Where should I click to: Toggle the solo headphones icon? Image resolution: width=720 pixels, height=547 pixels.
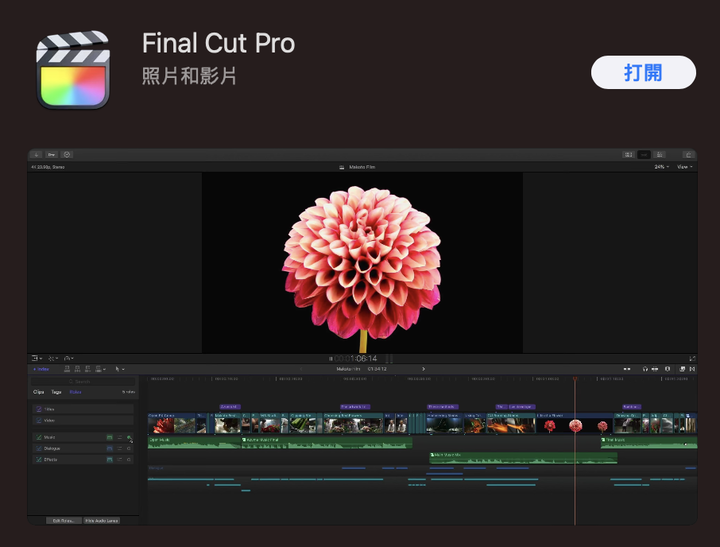pyautogui.click(x=645, y=369)
